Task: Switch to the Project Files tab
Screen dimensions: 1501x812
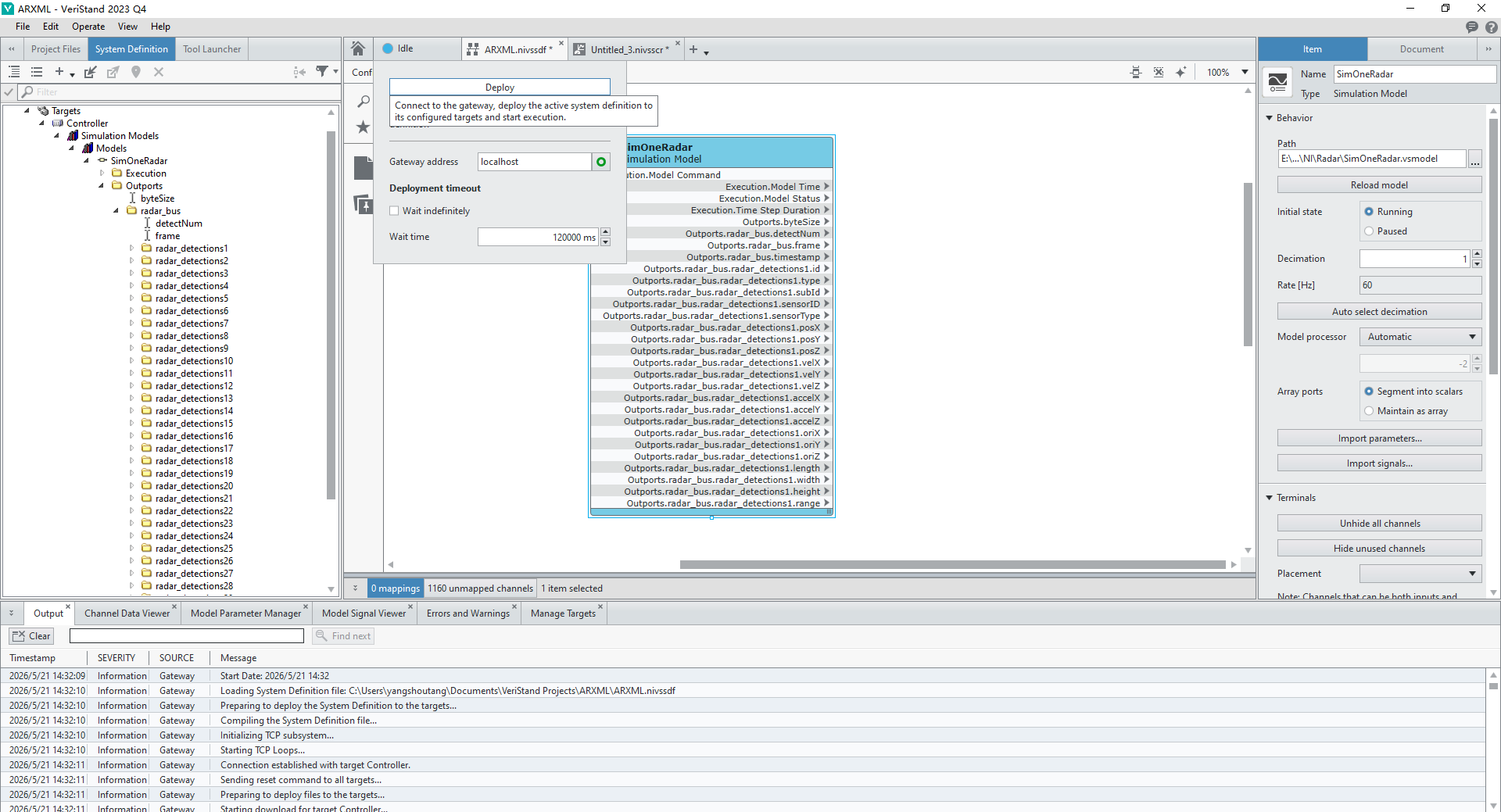Action: (56, 49)
